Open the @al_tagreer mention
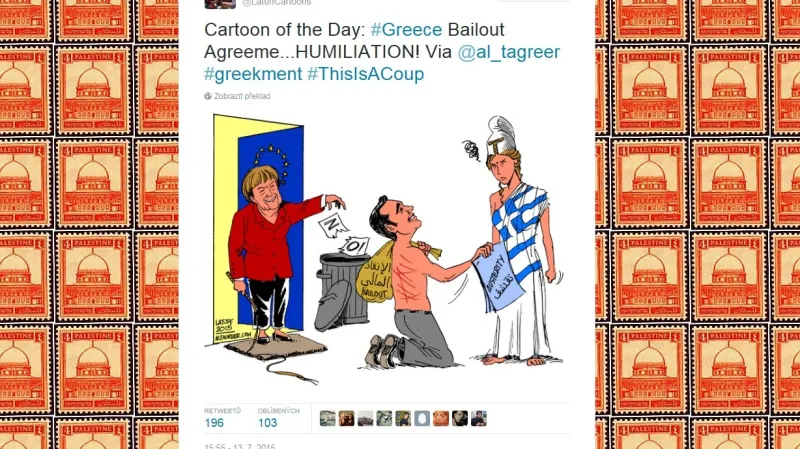Viewport: 800px width, 449px height. (x=509, y=52)
